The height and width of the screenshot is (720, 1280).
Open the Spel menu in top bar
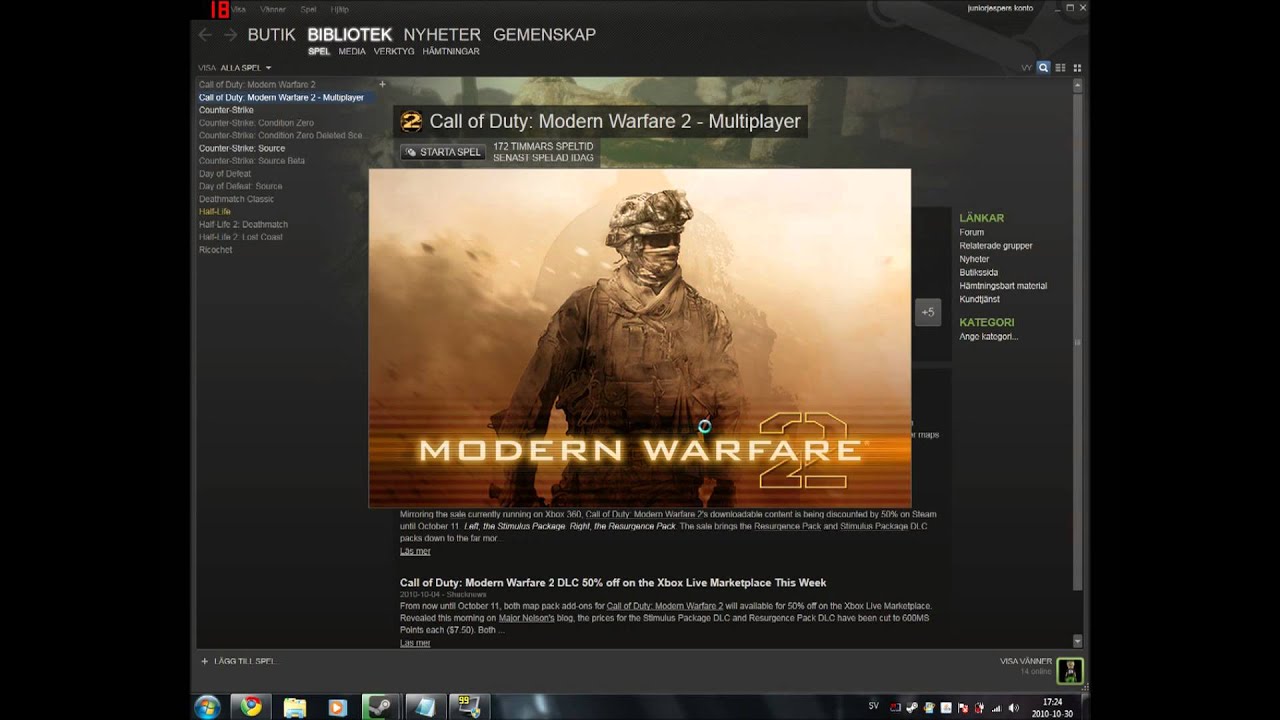click(x=309, y=9)
